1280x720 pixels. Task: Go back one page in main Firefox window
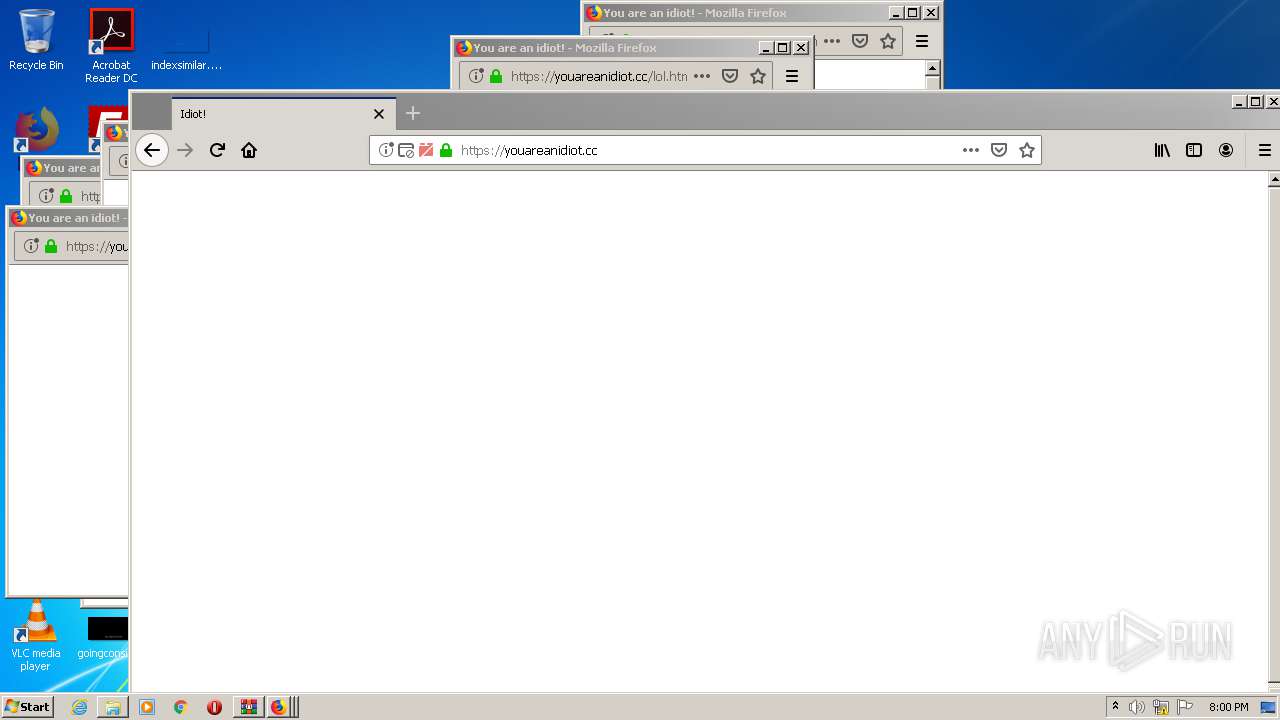151,150
